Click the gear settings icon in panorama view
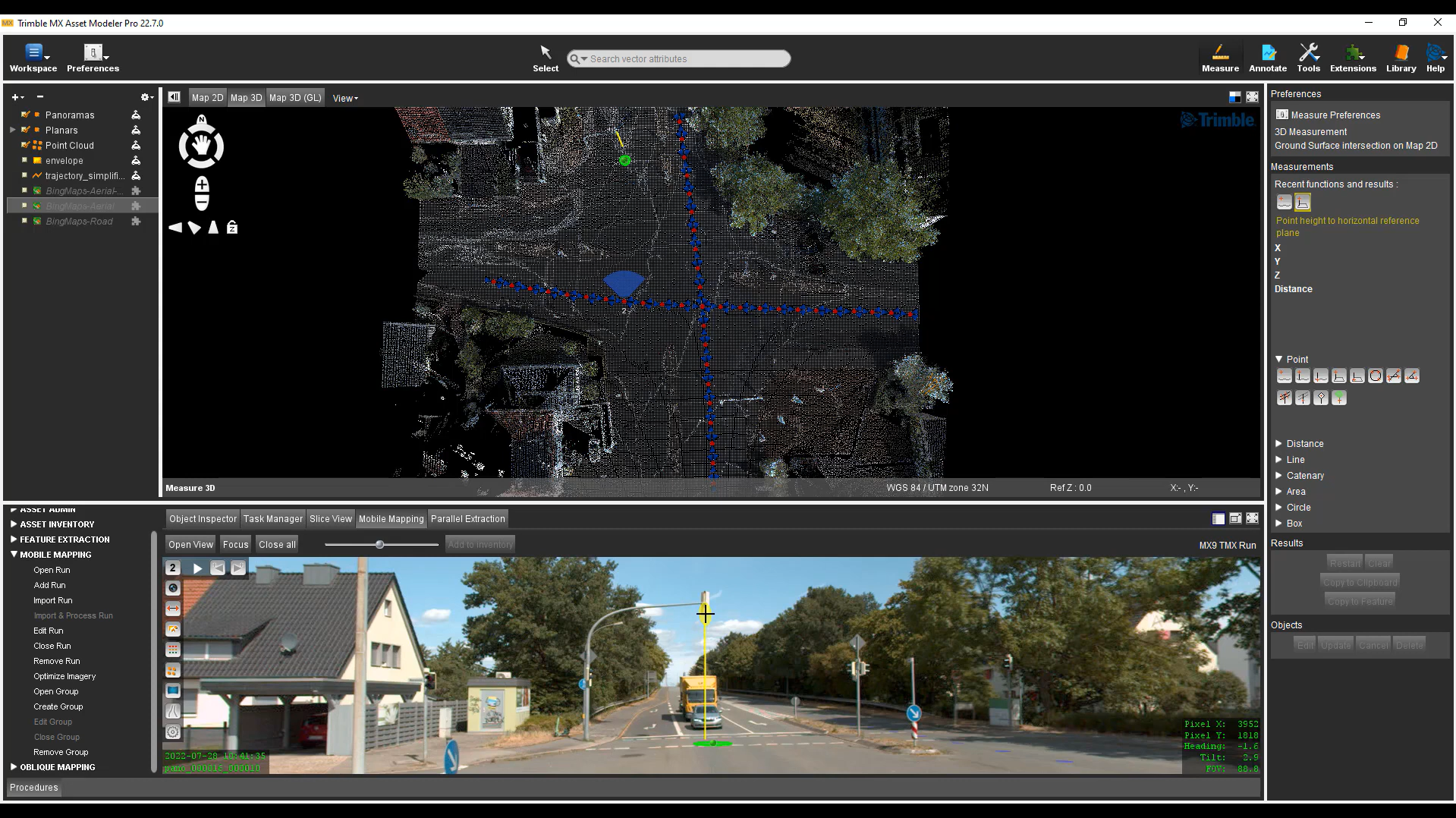This screenshot has height=818, width=1456. pos(173,732)
